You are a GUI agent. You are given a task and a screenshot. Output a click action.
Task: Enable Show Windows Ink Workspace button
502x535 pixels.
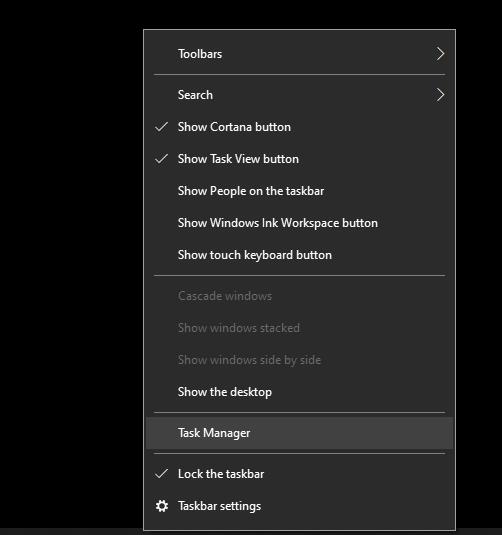299,223
